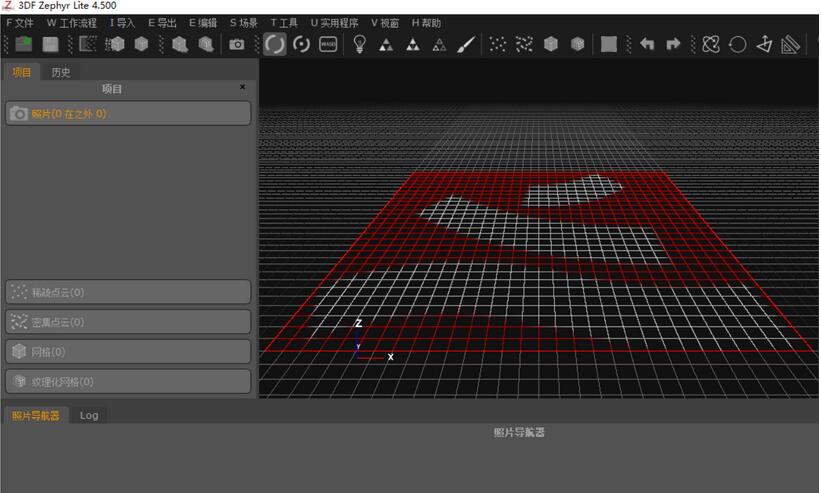The height and width of the screenshot is (493, 821).
Task: Open the 工作流程 (Workflow) menu
Action: [72, 22]
